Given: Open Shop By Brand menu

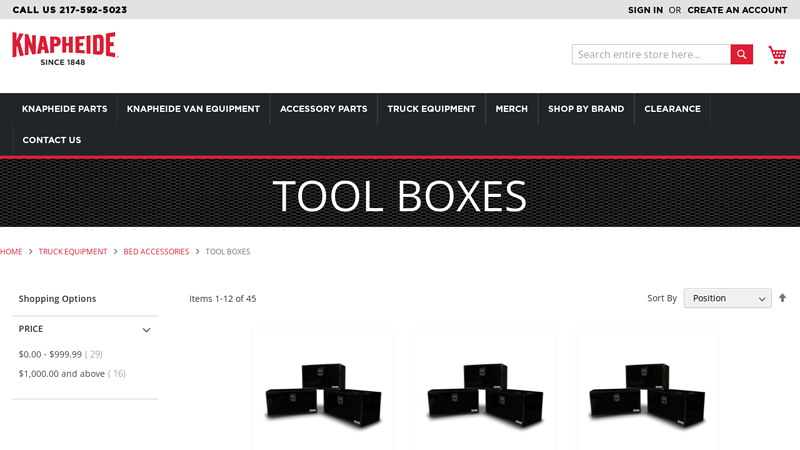Looking at the screenshot, I should tap(586, 109).
